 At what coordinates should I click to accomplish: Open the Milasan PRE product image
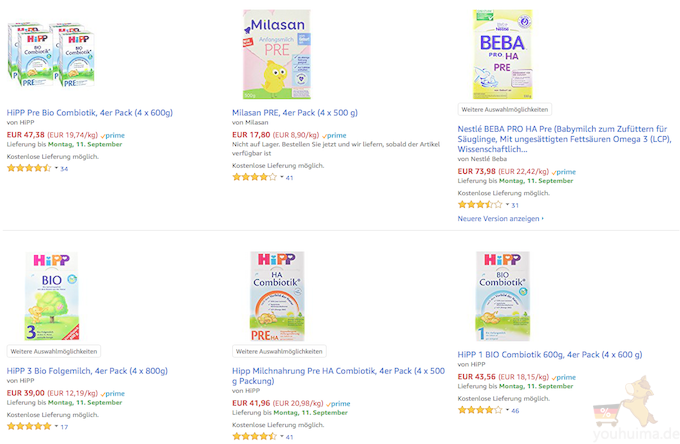click(277, 55)
